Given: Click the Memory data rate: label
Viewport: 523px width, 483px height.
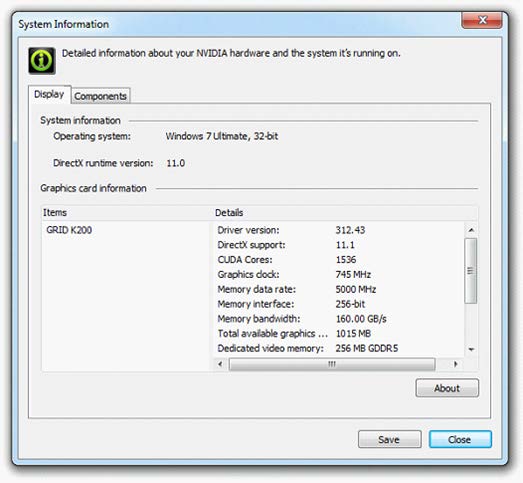Looking at the screenshot, I should tap(256, 289).
